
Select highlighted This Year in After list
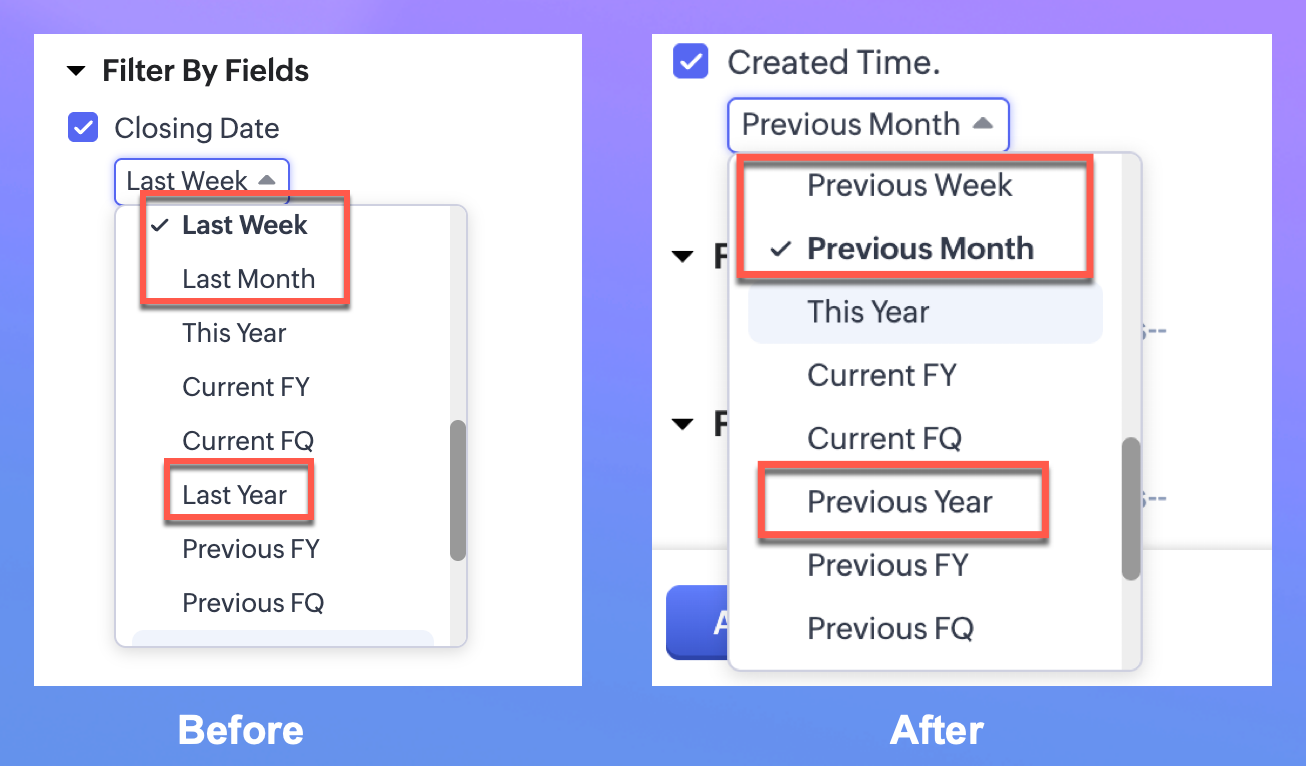click(x=868, y=312)
